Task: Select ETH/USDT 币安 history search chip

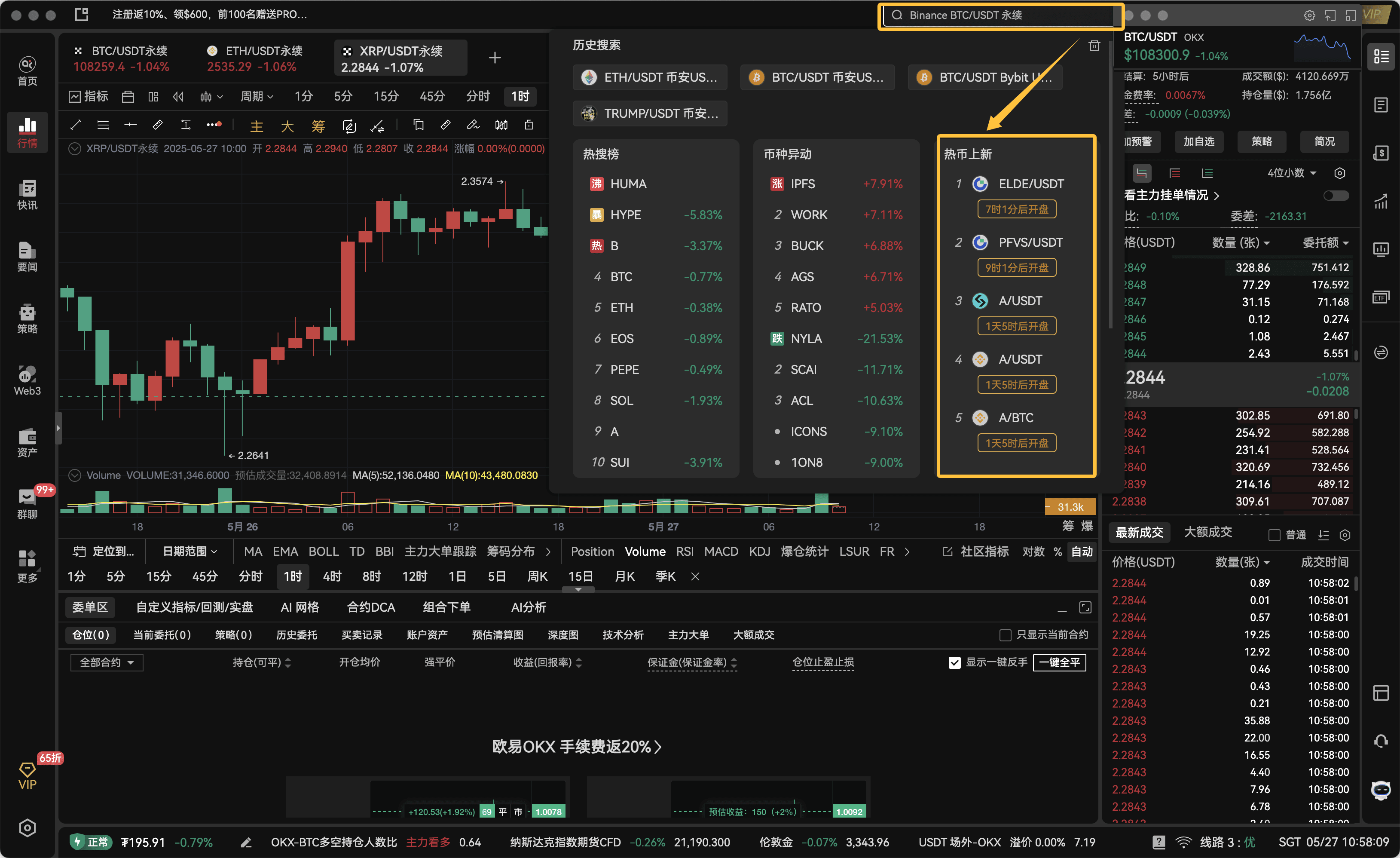Action: coord(650,77)
